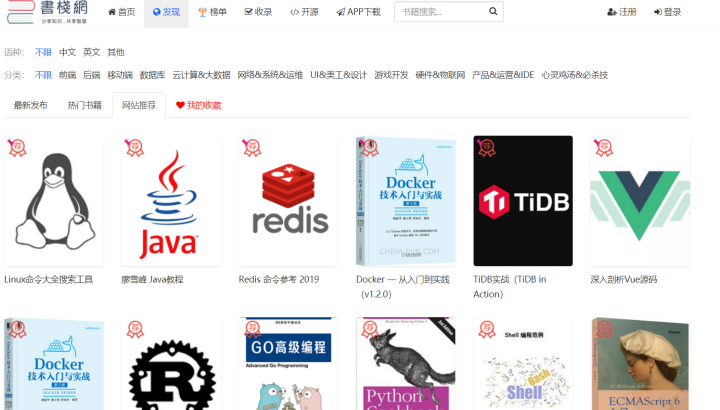Click the 荐 badge on TiDB cover

click(486, 148)
